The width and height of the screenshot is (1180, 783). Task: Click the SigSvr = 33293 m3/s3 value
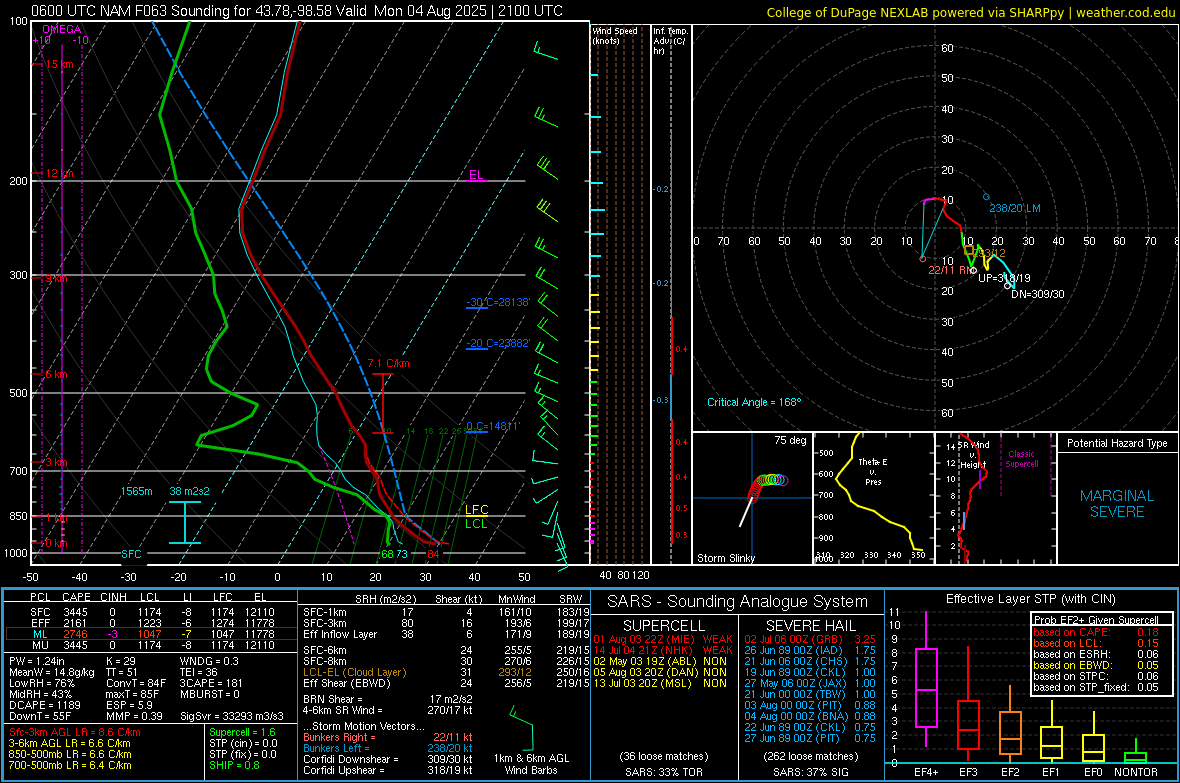(232, 716)
